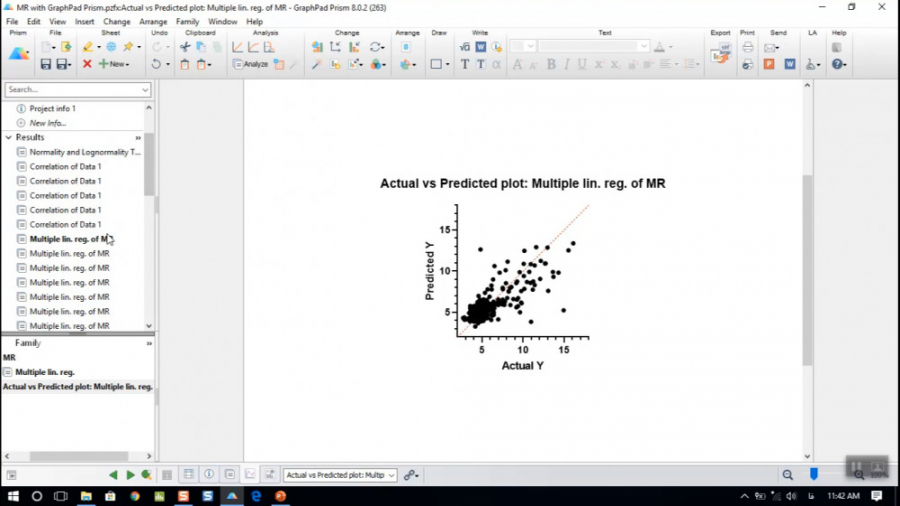This screenshot has width=900, height=506.
Task: Click the zoom slider handle
Action: point(814,474)
